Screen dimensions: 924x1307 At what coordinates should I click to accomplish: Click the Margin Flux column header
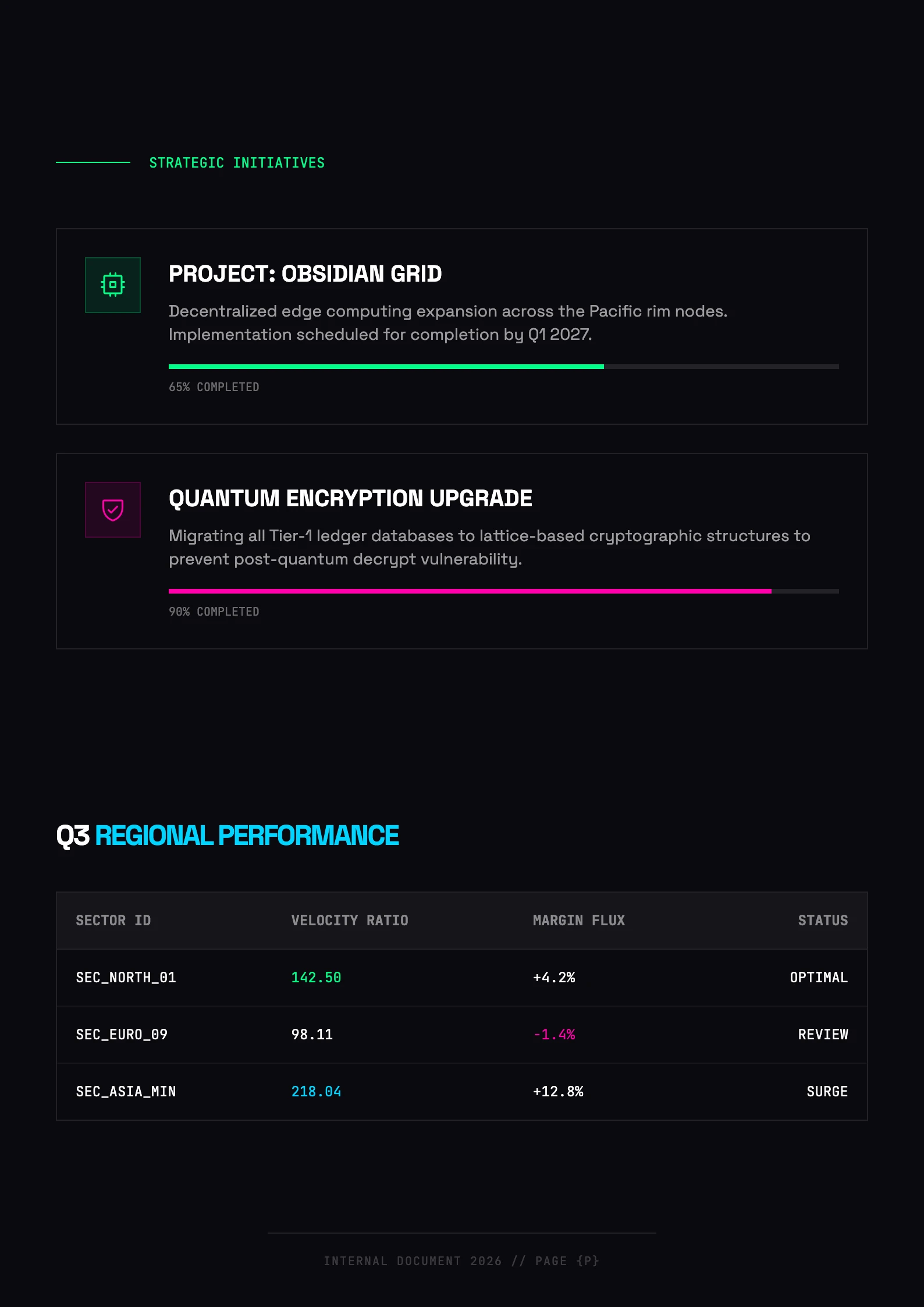coord(579,921)
